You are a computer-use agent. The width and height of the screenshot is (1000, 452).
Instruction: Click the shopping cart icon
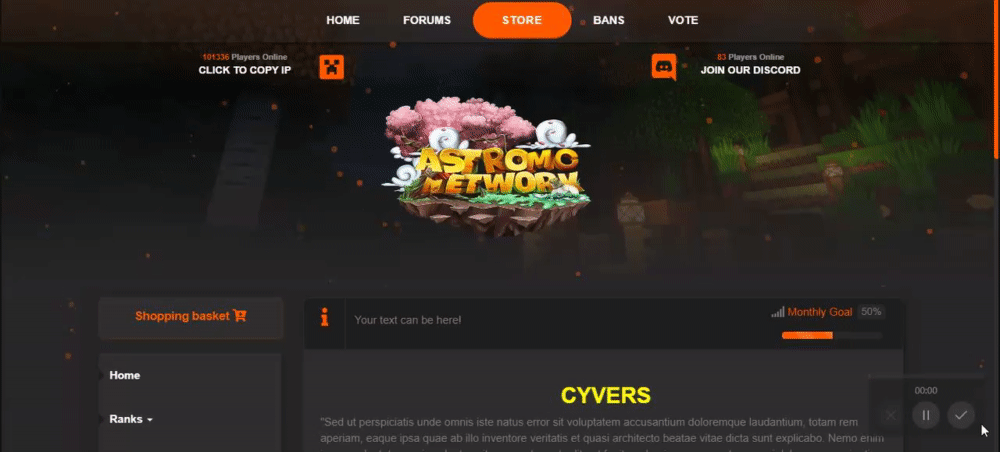[x=240, y=316]
